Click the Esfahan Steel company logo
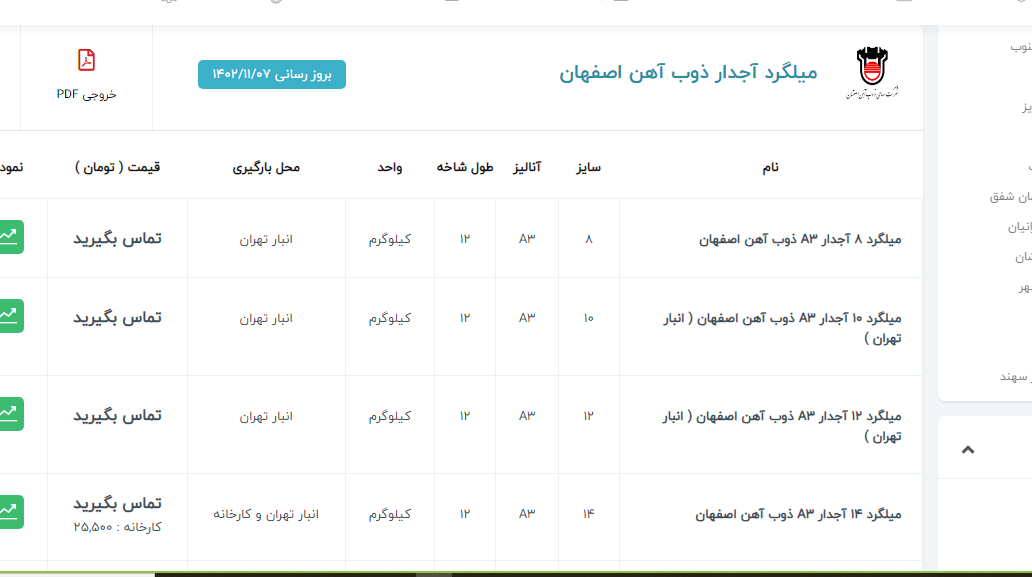This screenshot has width=1032, height=577. [870, 74]
